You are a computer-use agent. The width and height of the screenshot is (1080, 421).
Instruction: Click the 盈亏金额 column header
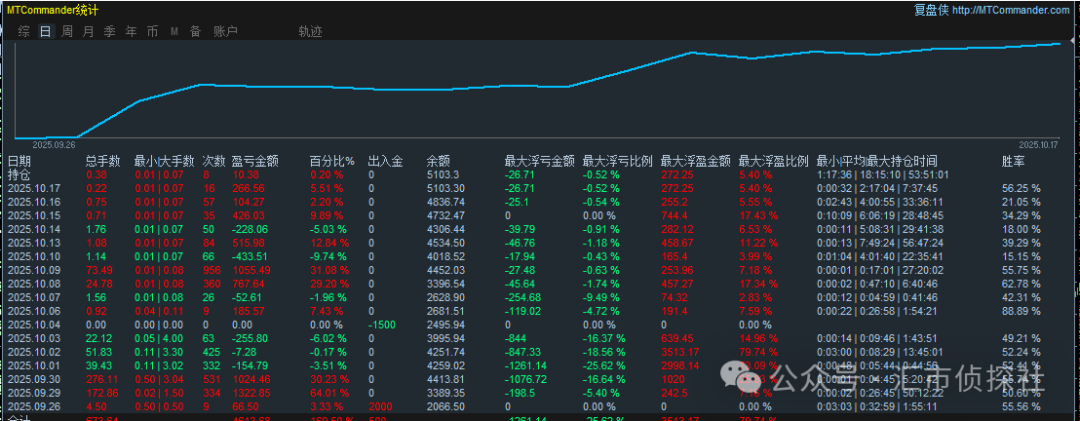tap(256, 161)
